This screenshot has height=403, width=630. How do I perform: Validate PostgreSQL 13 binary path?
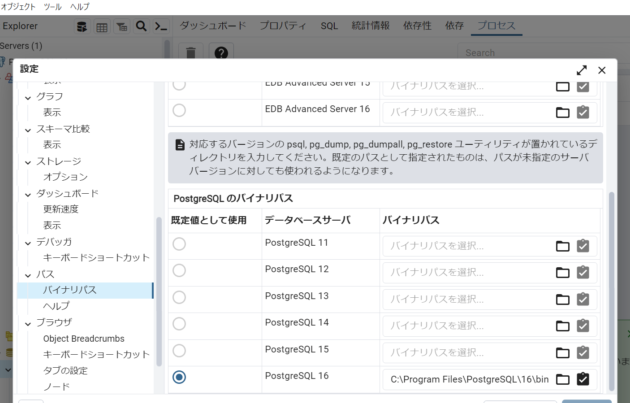point(583,299)
